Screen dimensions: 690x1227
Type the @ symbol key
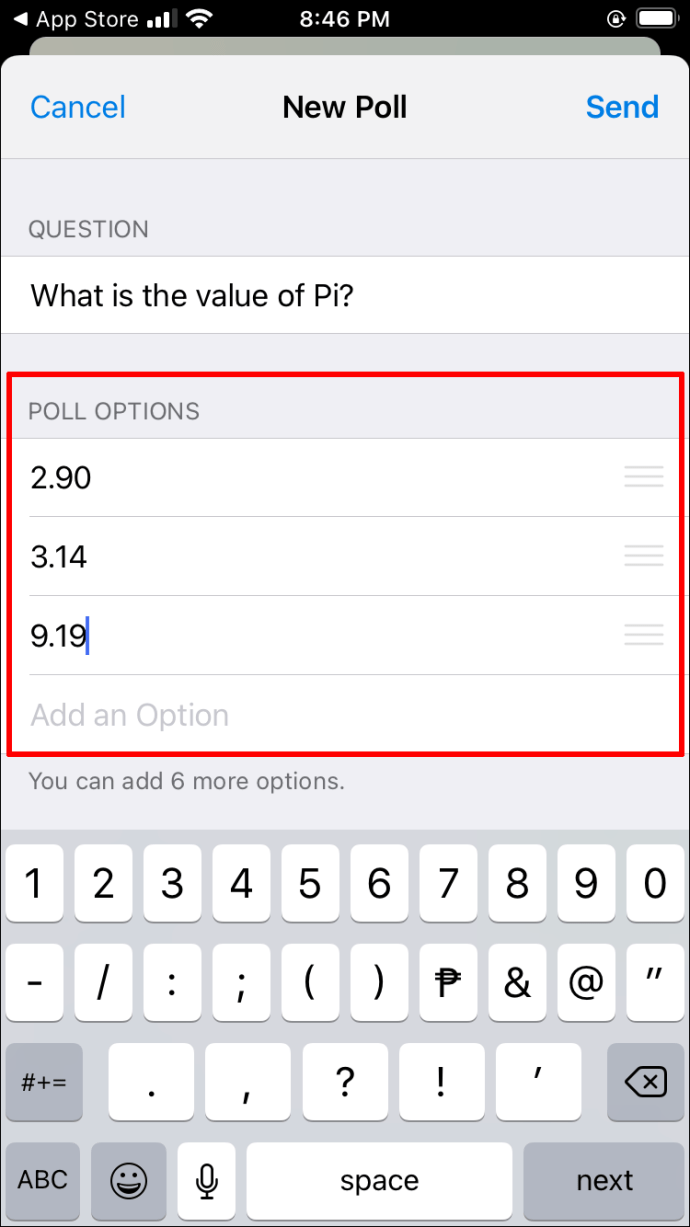585,983
